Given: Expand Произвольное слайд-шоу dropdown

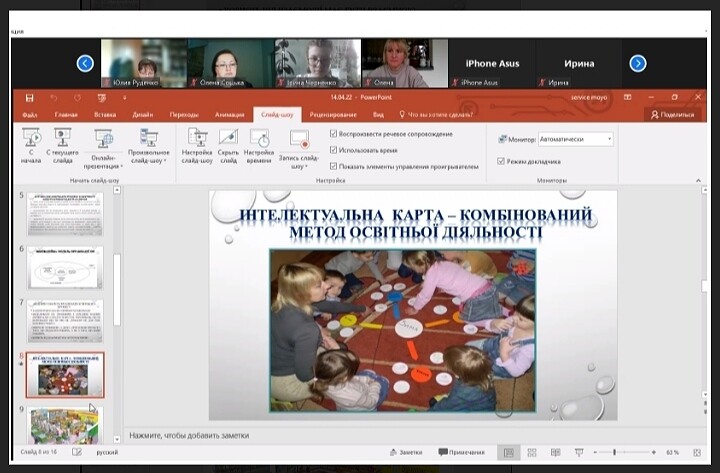Looking at the screenshot, I should (149, 148).
